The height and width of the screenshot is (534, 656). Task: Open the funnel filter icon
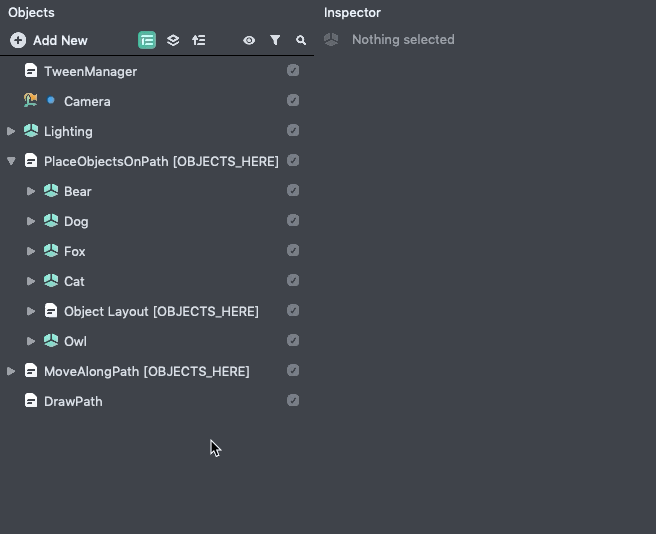coord(275,40)
